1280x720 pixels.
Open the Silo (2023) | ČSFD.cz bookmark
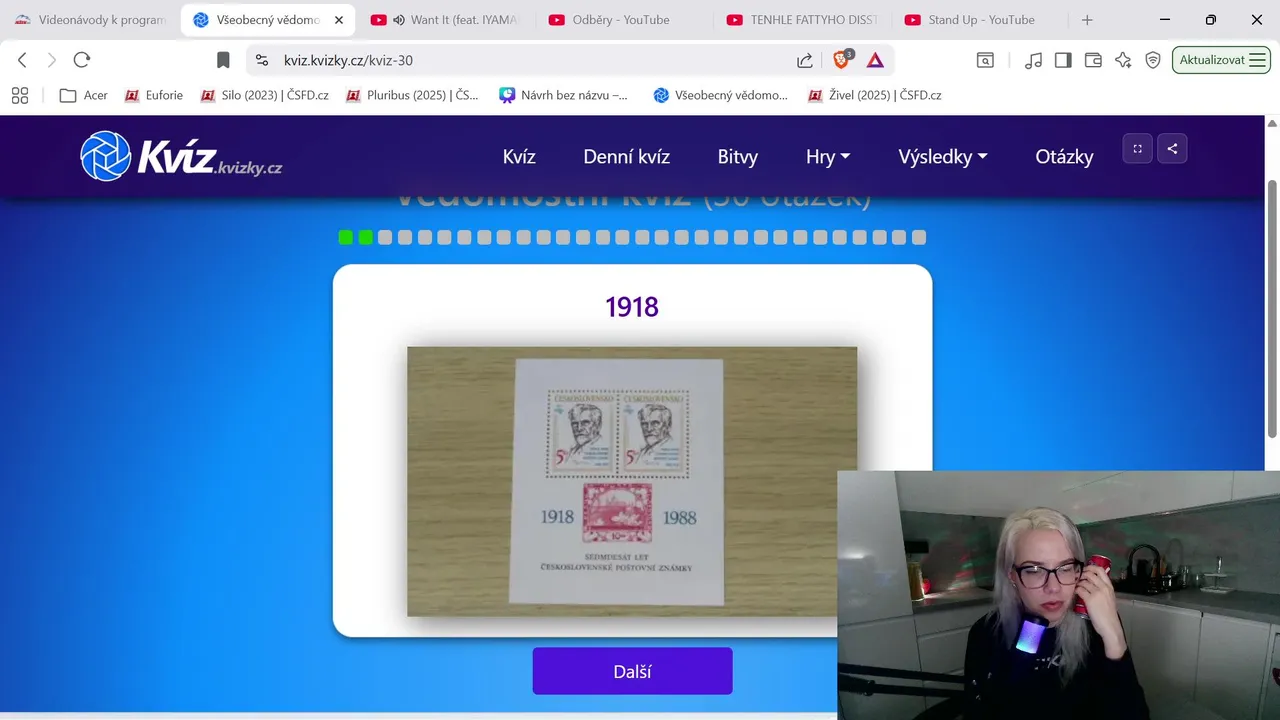265,95
